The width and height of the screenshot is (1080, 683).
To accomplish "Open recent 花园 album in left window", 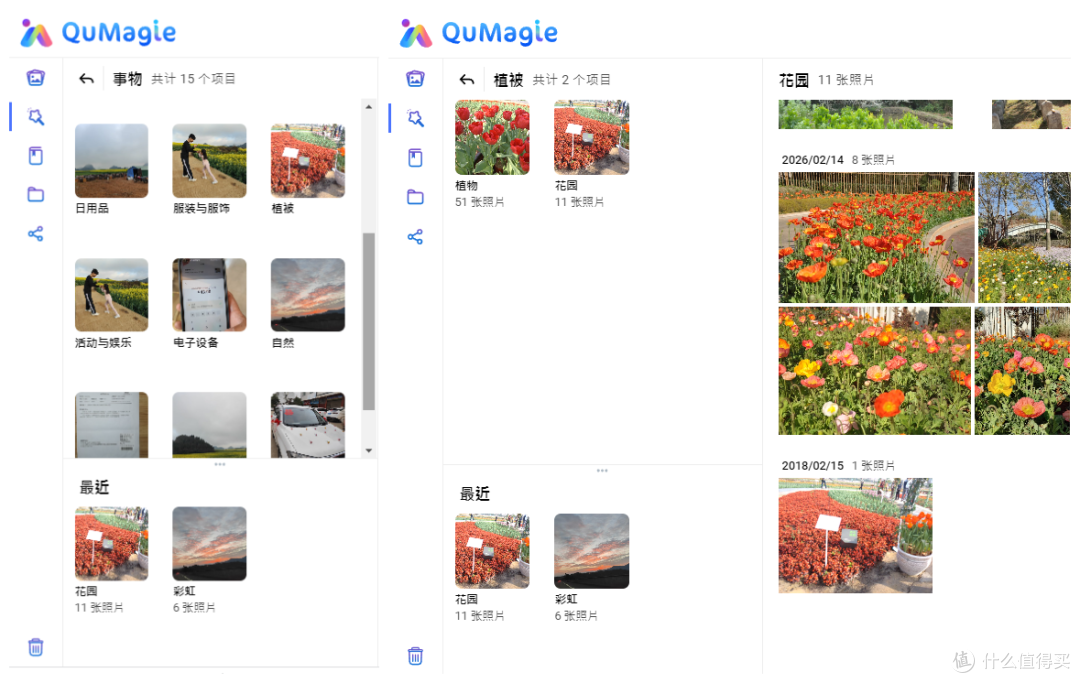I will click(111, 543).
